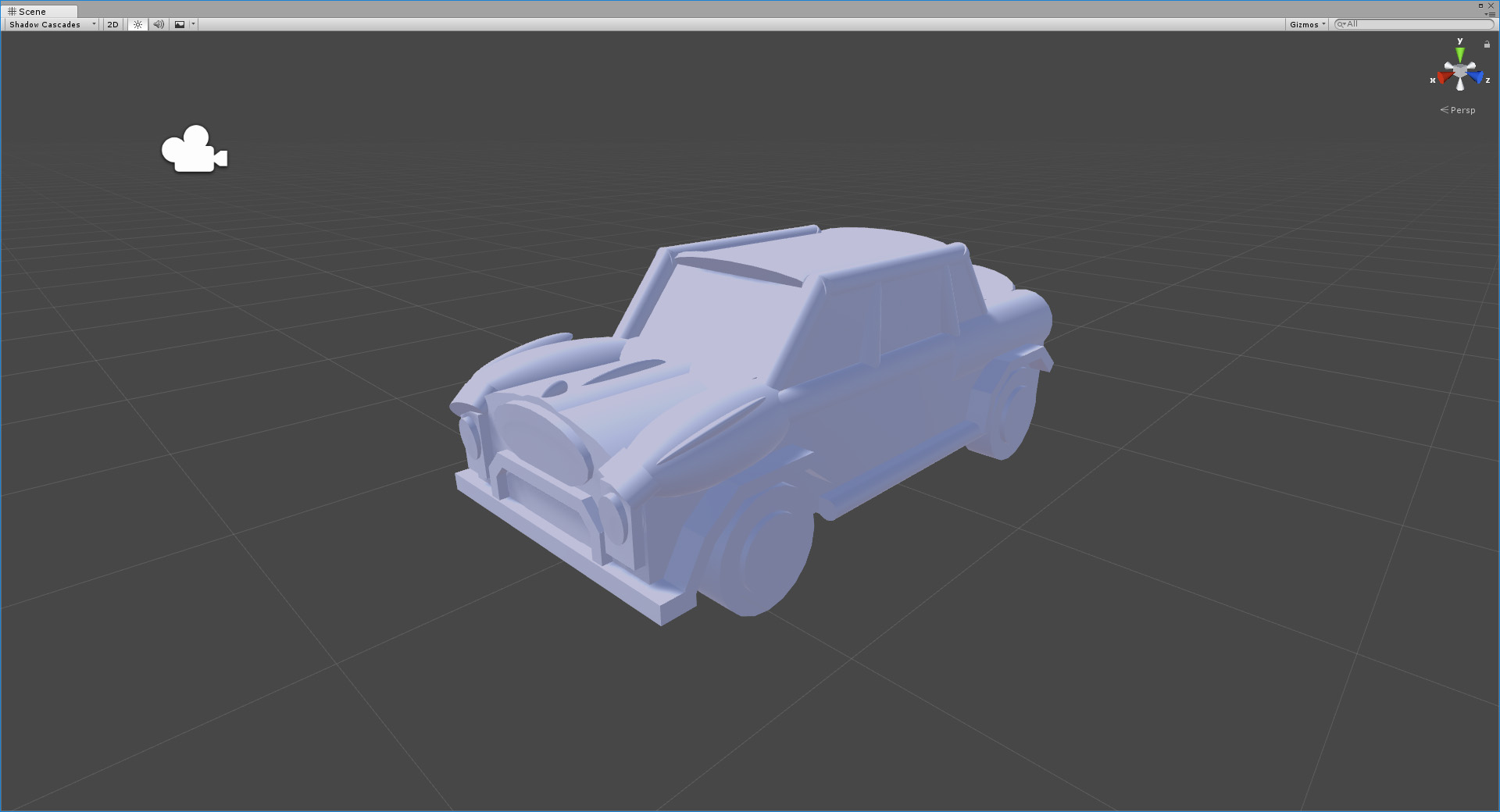Click inside the All search field

tap(1406, 24)
